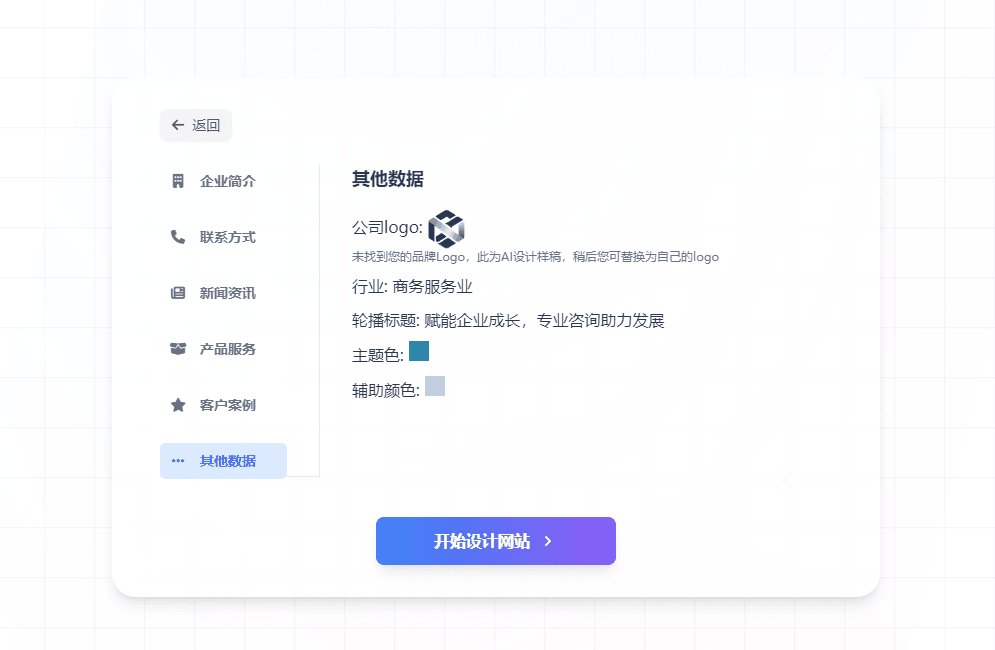Image resolution: width=995 pixels, height=650 pixels.
Task: Go to the 产品服务 section
Action: coord(227,349)
